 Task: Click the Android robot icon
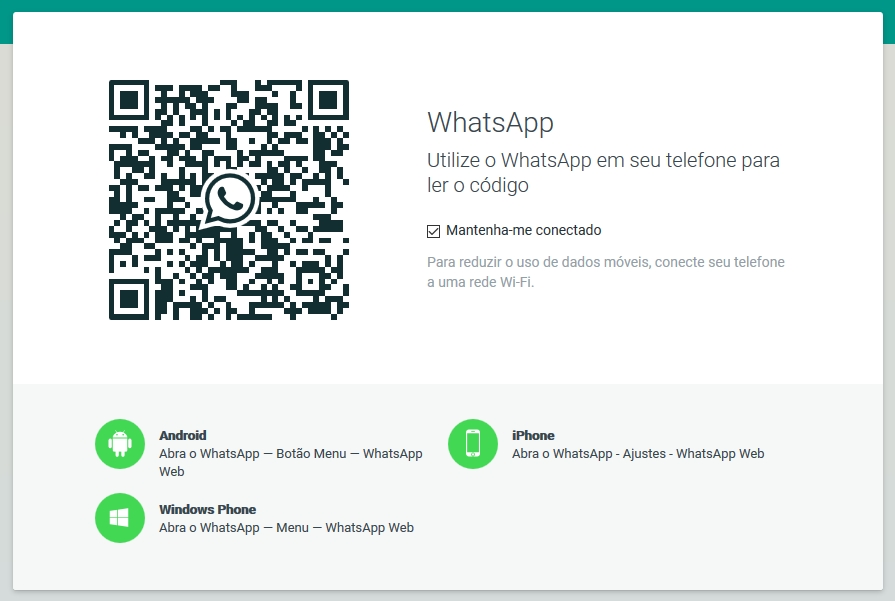120,444
